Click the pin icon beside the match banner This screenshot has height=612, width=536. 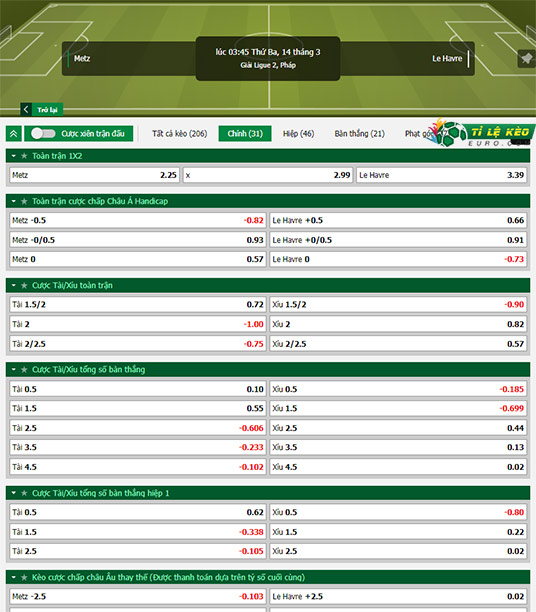[x=526, y=59]
